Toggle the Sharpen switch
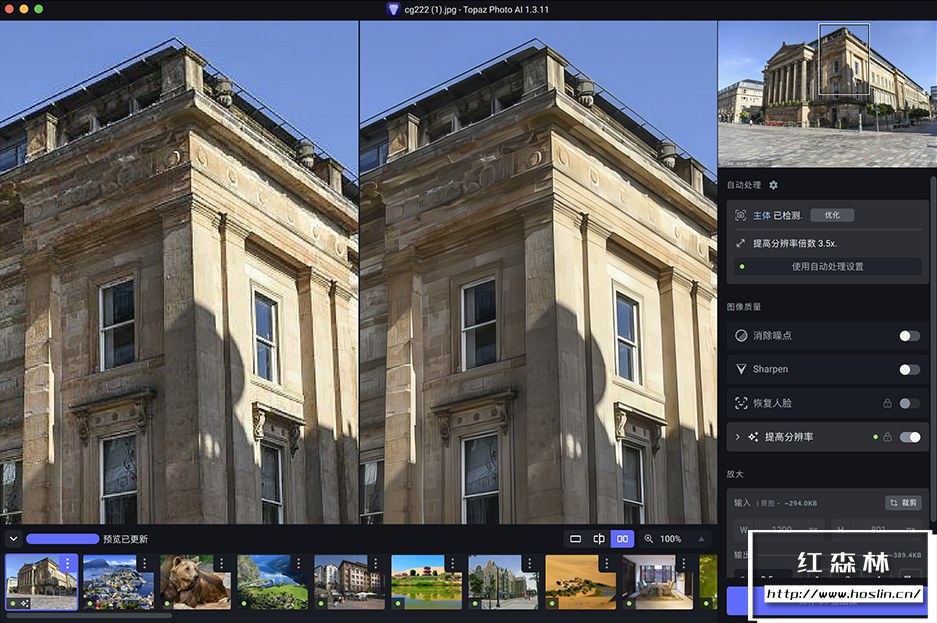Screen dimensions: 937x623 pyautogui.click(x=910, y=370)
